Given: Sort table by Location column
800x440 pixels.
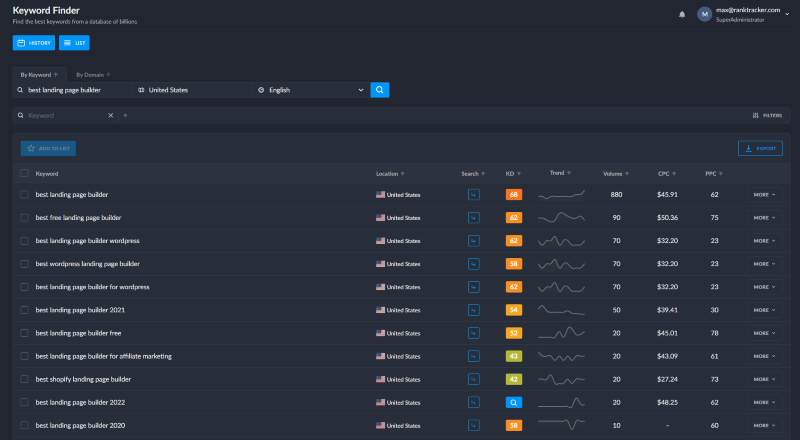Looking at the screenshot, I should point(390,174).
